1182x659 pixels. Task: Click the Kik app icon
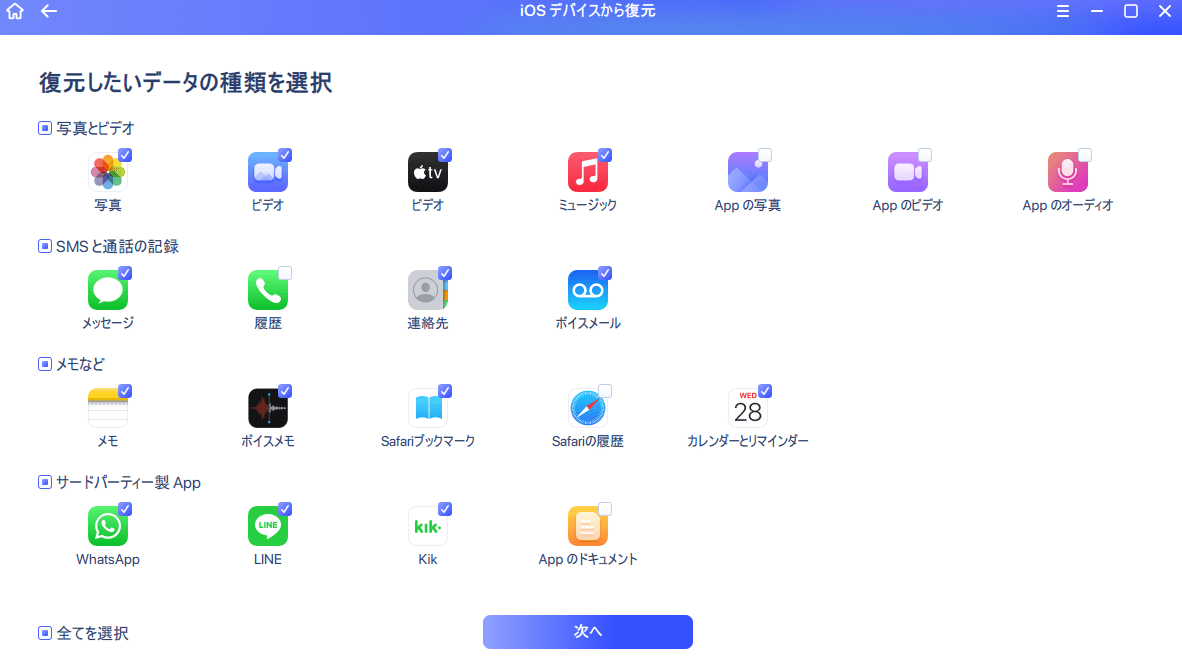427,526
